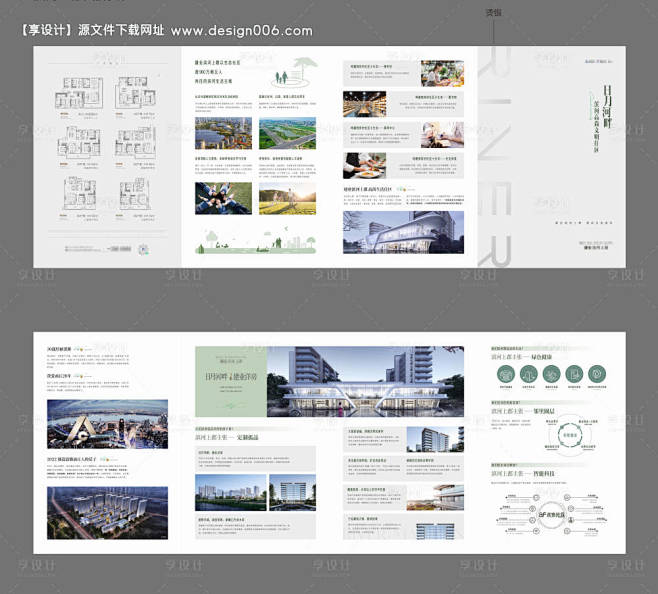Click the fifth green circular icon

tap(597, 374)
